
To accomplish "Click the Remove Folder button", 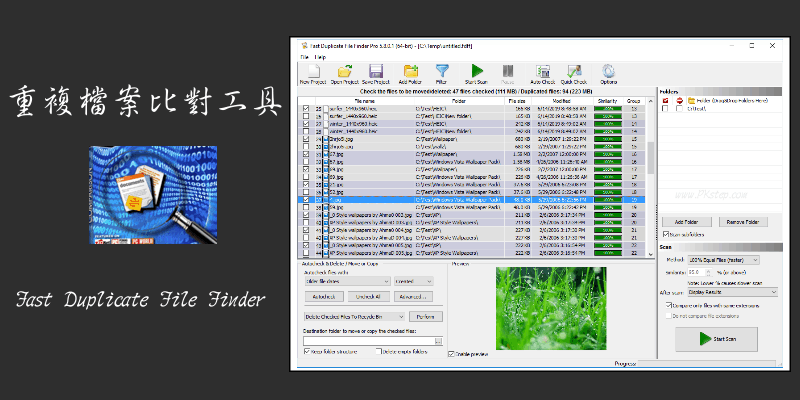I will 743,222.
